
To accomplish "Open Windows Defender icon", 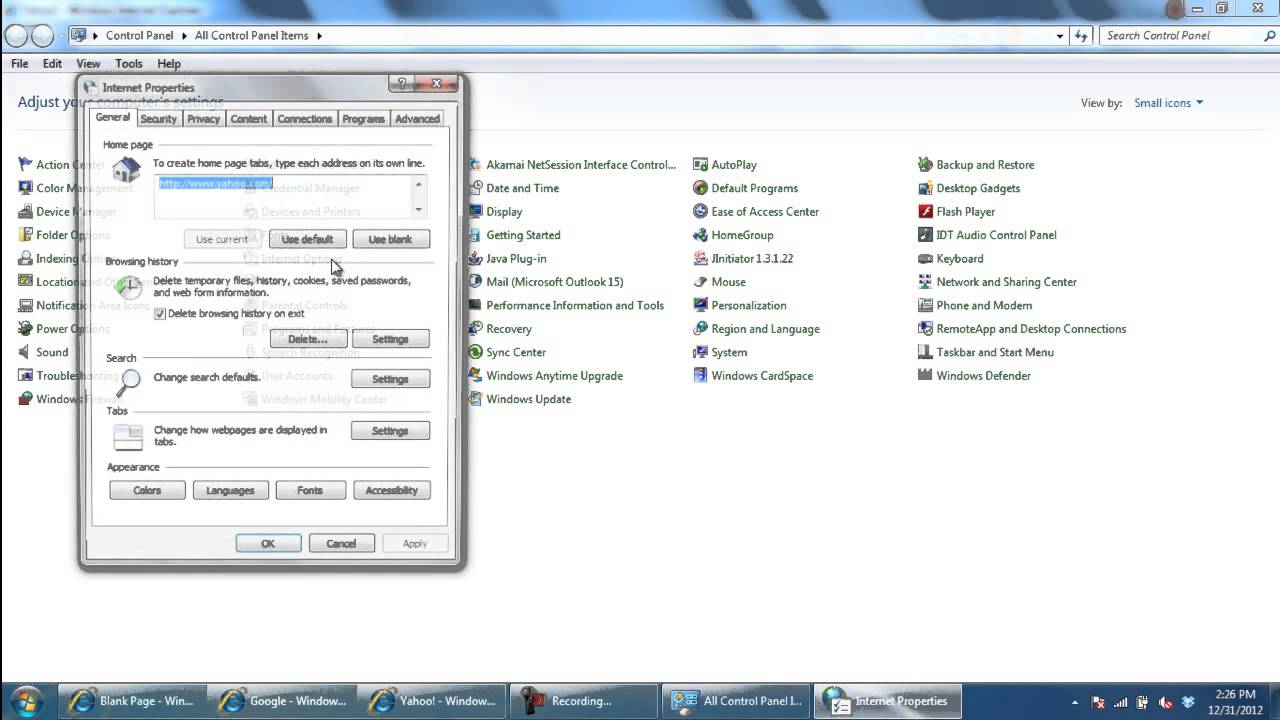I will (x=975, y=376).
